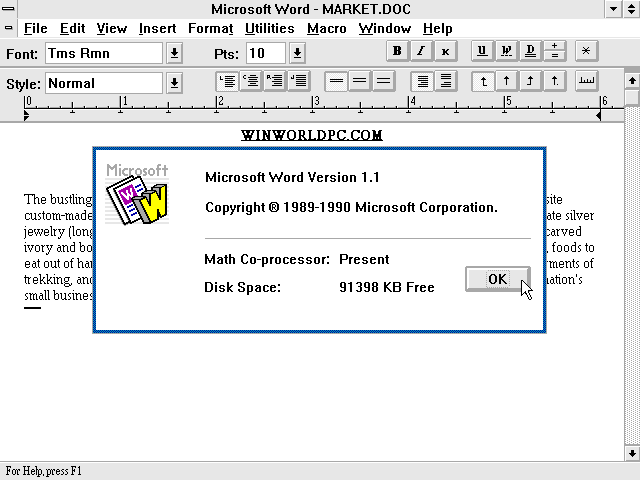Select closed paragraph spacing icon

click(x=422, y=81)
